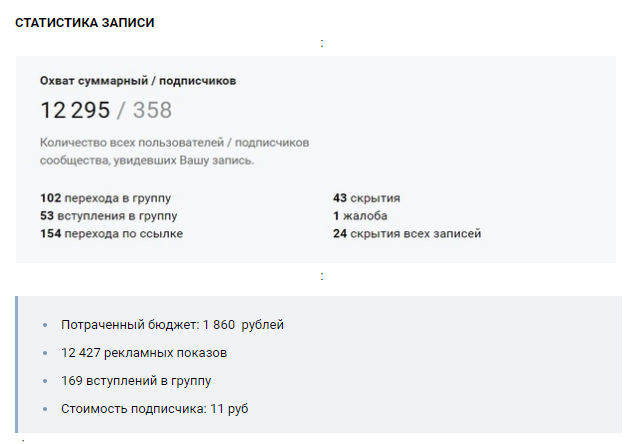Click the 24 скрытия всех записей stat
The height and width of the screenshot is (444, 631).
[407, 233]
